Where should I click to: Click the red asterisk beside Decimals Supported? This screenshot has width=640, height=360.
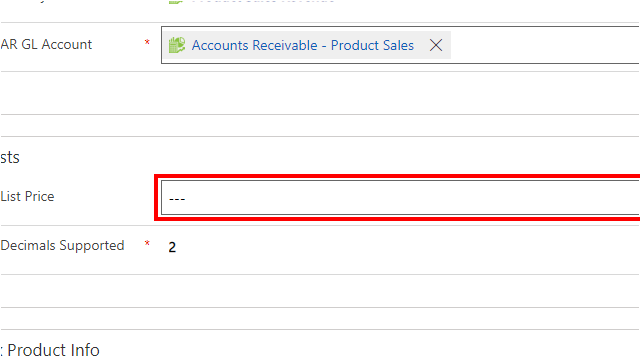147,243
